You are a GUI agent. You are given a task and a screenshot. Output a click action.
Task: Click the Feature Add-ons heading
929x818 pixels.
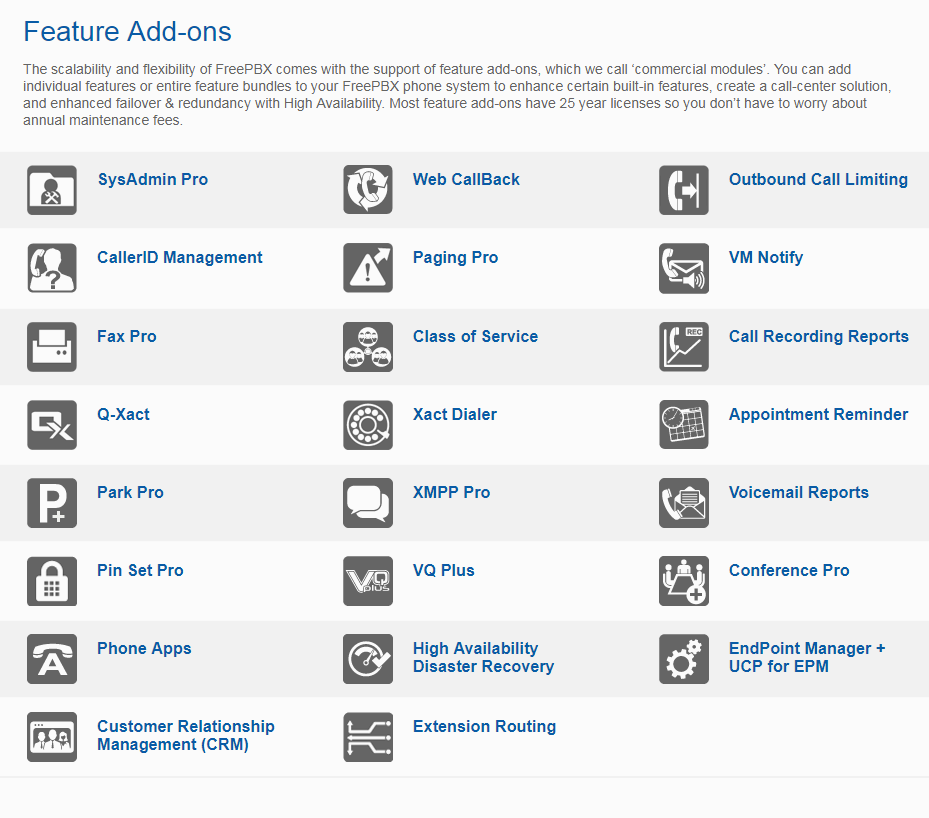pyautogui.click(x=127, y=31)
